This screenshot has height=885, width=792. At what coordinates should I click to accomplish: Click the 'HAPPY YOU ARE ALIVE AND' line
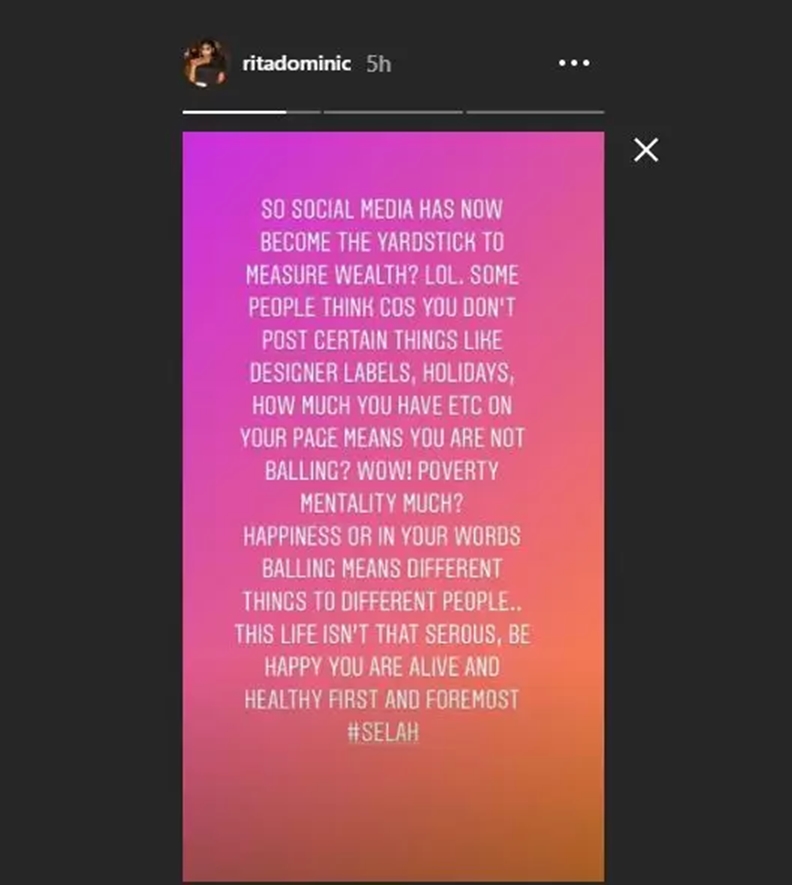381,666
